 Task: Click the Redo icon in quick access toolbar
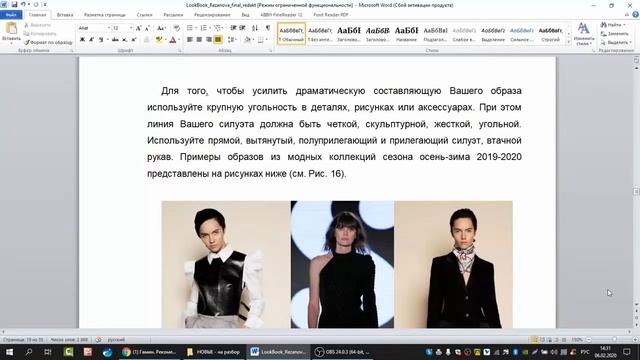point(36,4)
